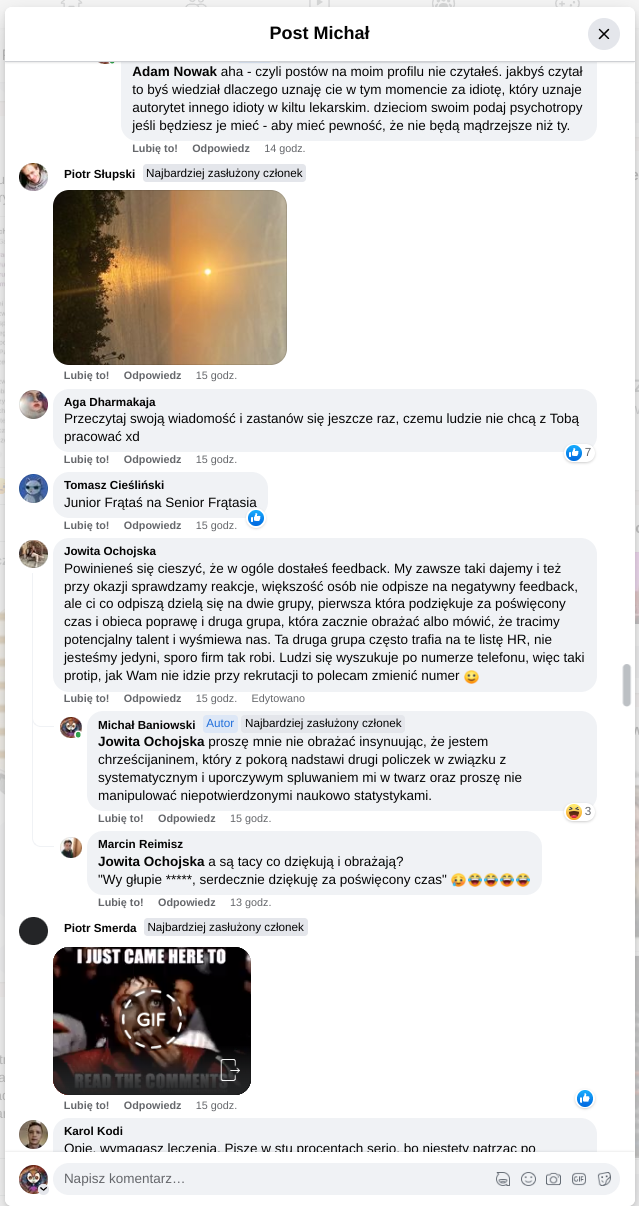The width and height of the screenshot is (639, 1206).
Task: Like Jowita Ochojska's comment with Lubię to!
Action: pos(86,698)
